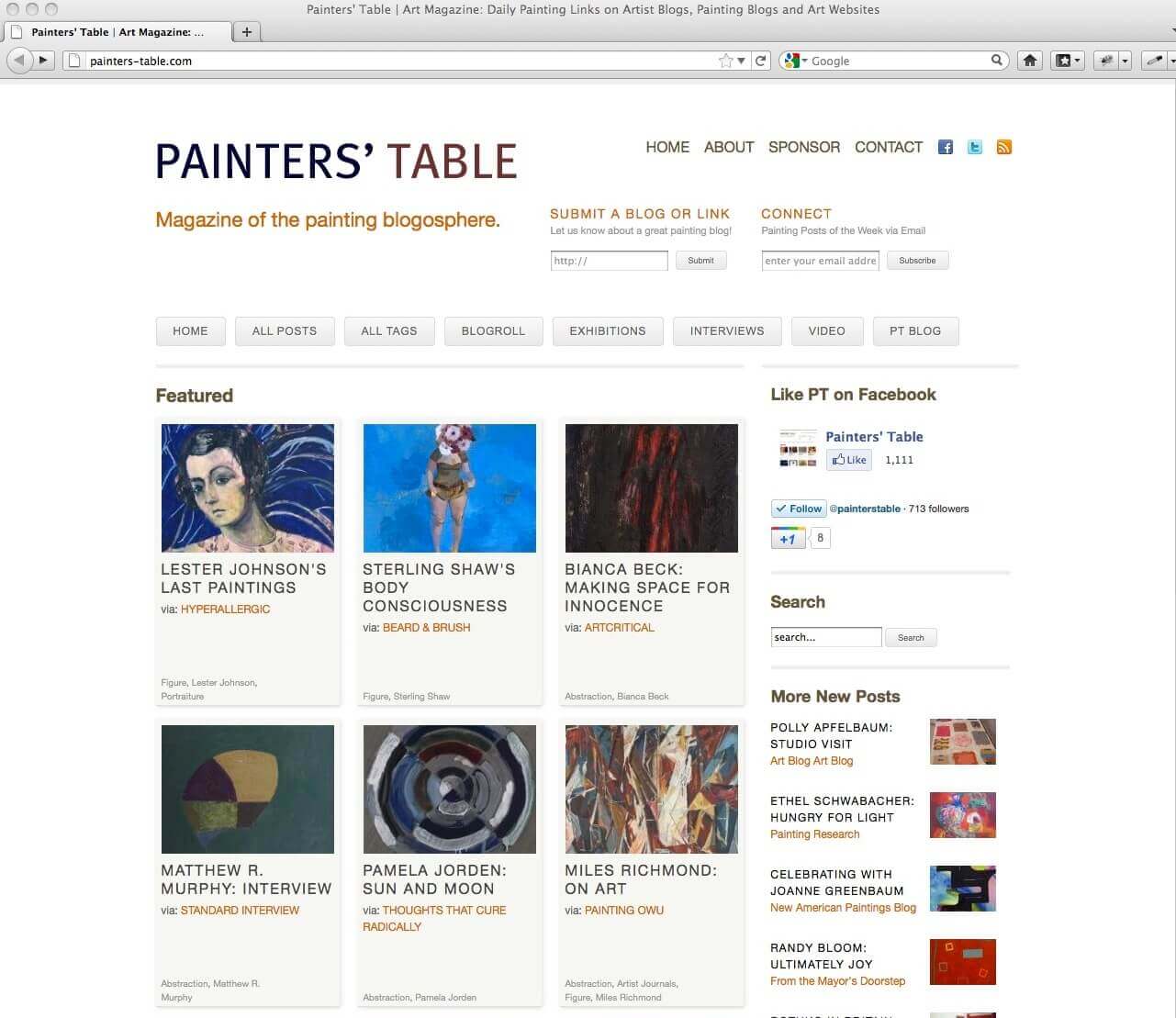
Task: Open the Pamela Jorden circular painting thumbnail
Action: pos(450,789)
